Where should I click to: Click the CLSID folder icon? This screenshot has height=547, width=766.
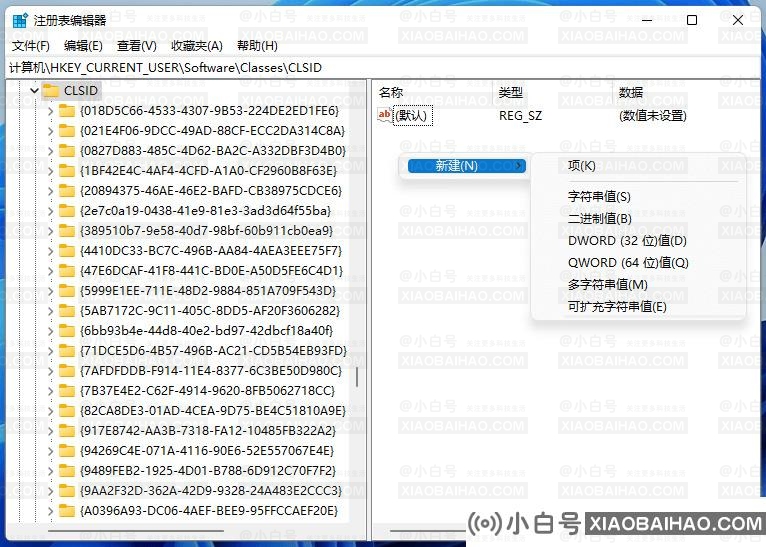[x=50, y=91]
